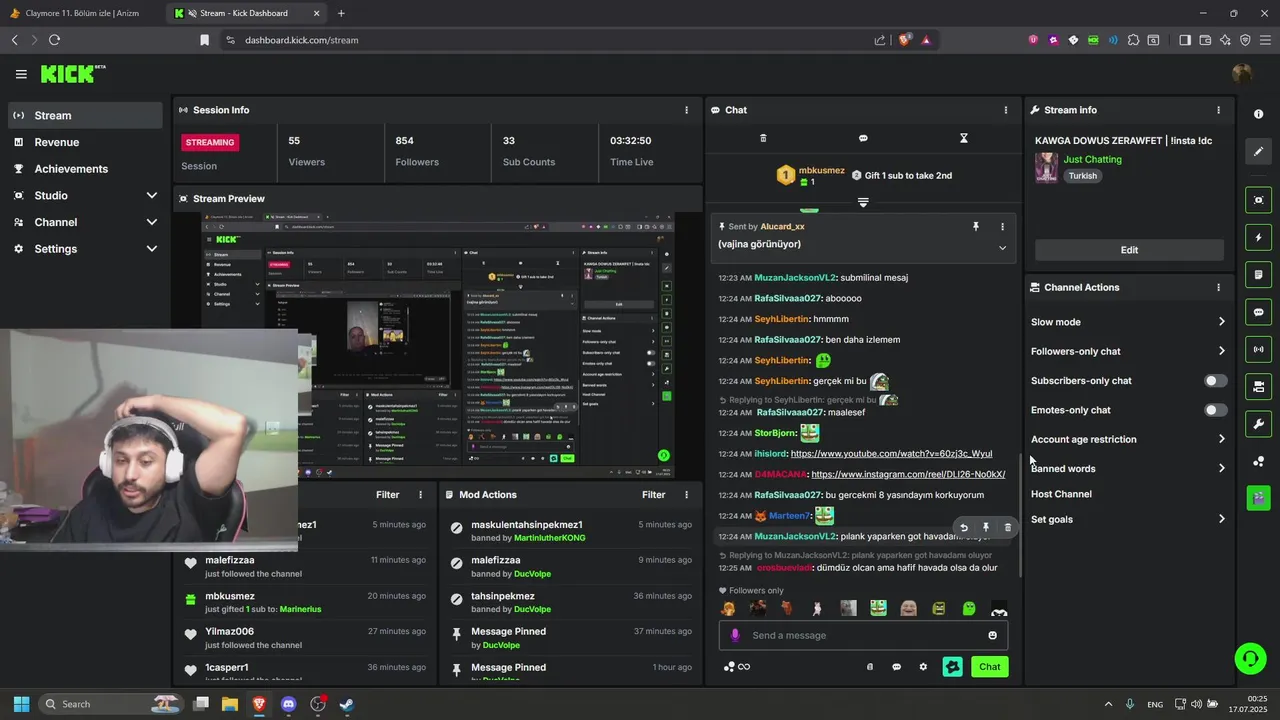Click the browser extensions puzzle icon

click(x=1133, y=40)
